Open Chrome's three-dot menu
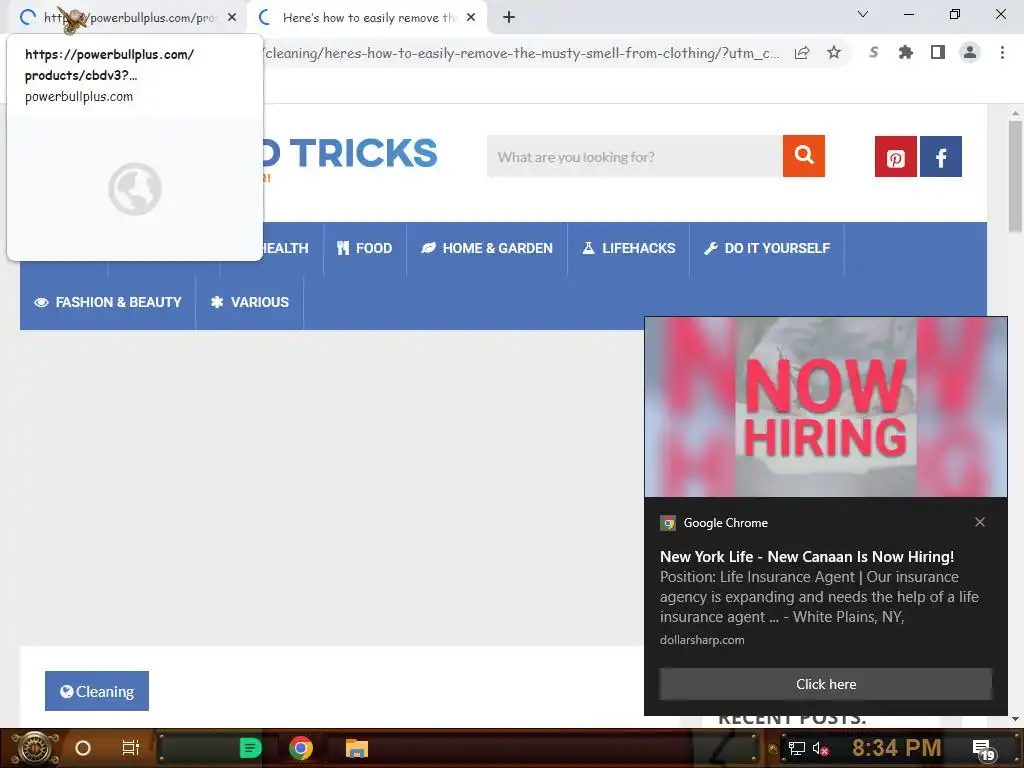 tap(1002, 52)
